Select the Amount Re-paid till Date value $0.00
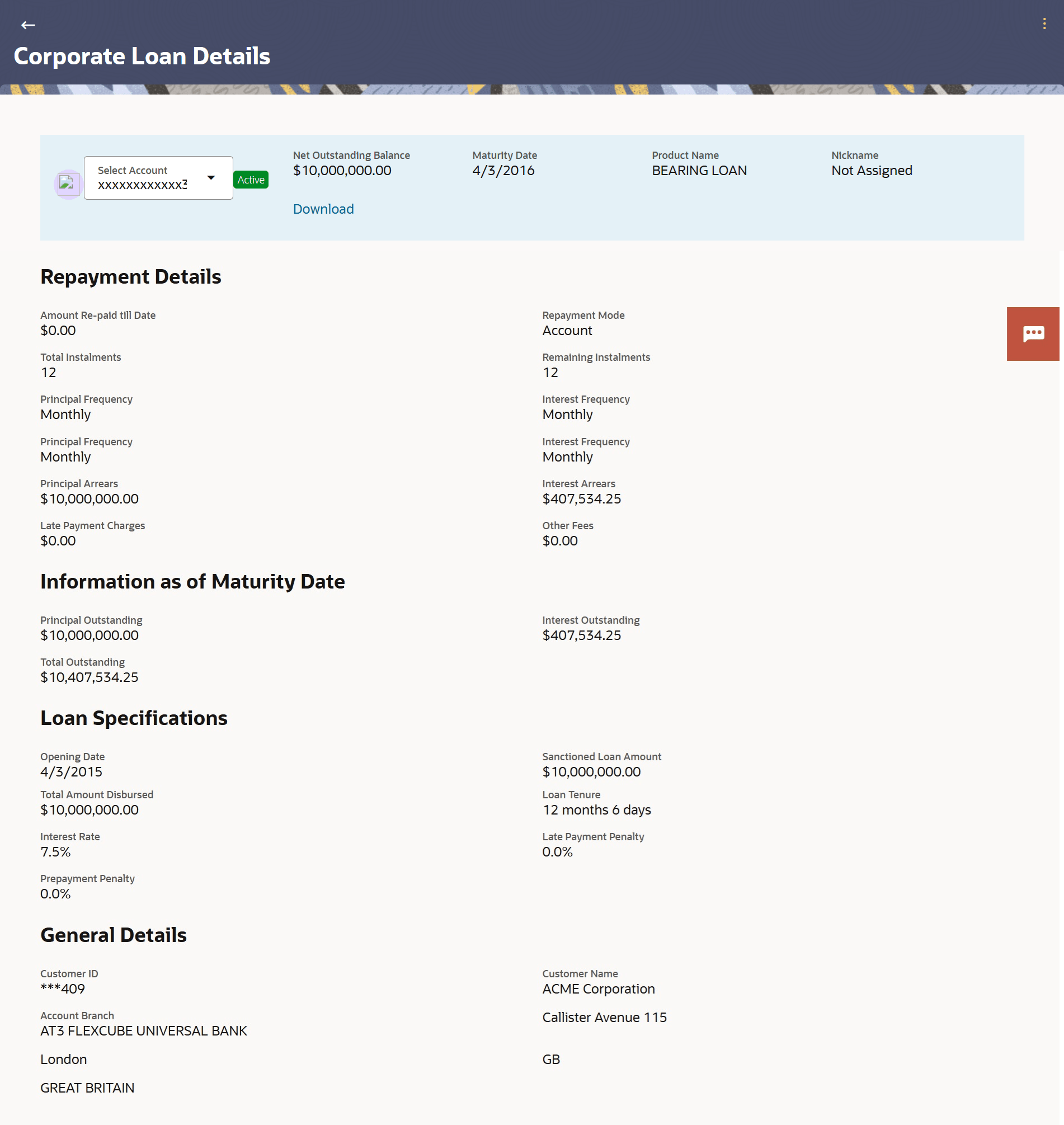Image resolution: width=1064 pixels, height=1125 pixels. (58, 331)
